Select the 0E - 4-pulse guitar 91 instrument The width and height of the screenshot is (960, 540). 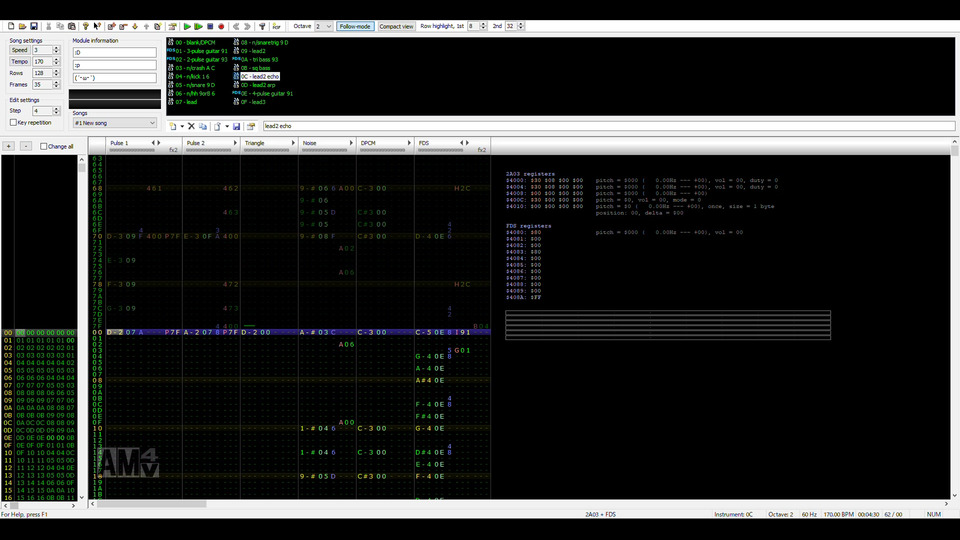click(x=264, y=93)
